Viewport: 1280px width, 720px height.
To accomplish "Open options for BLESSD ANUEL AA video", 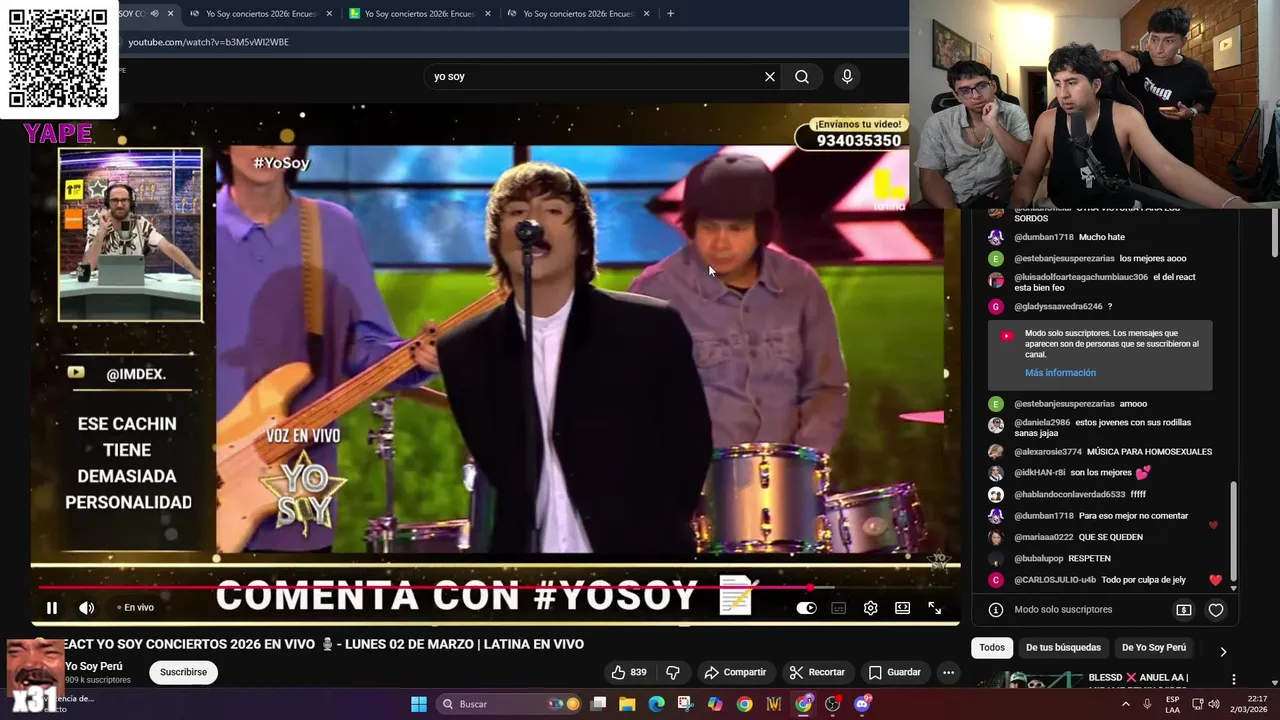I will click(x=1234, y=679).
